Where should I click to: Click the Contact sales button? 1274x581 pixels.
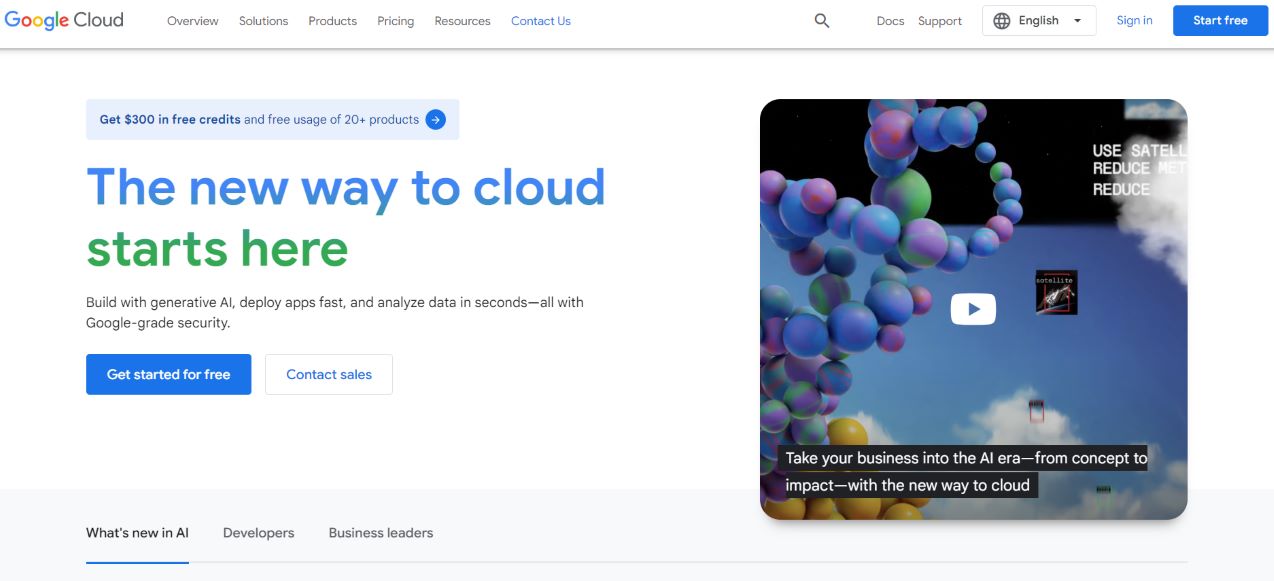(329, 374)
